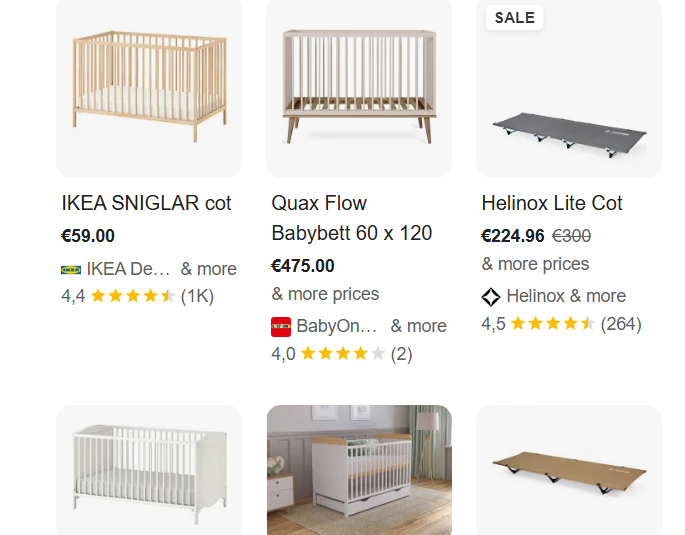Click the Helinox Lite Cot title
Viewport: 685px width, 535px height.
click(552, 203)
